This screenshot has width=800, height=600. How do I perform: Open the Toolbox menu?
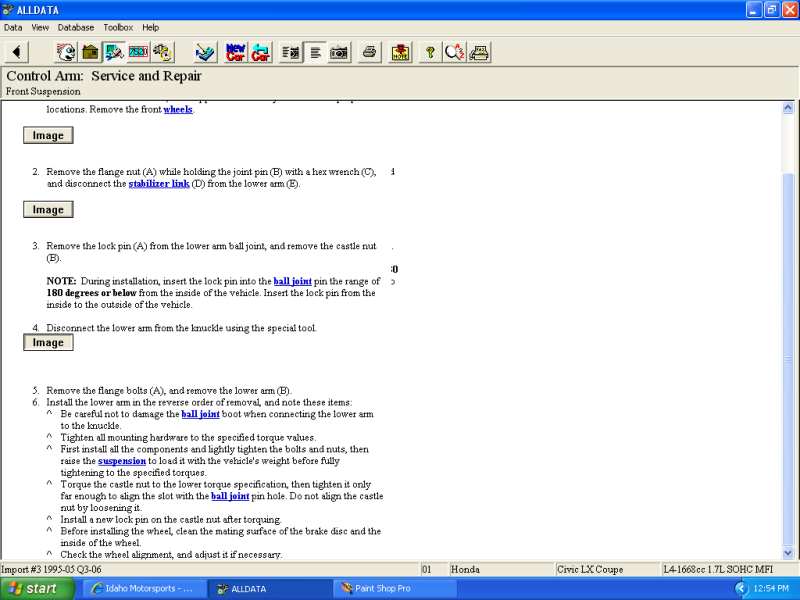point(119,27)
